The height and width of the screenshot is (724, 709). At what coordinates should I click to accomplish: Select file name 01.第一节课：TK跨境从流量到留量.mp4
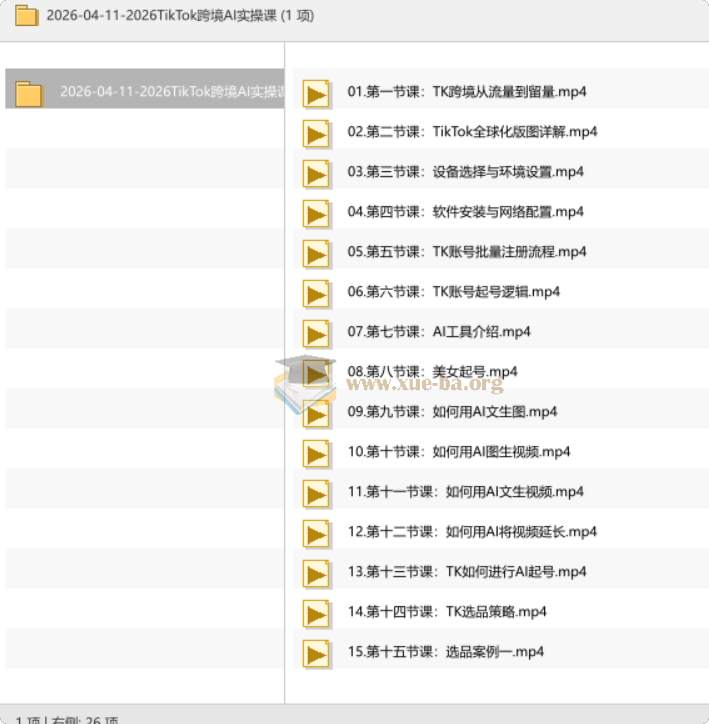click(x=467, y=91)
